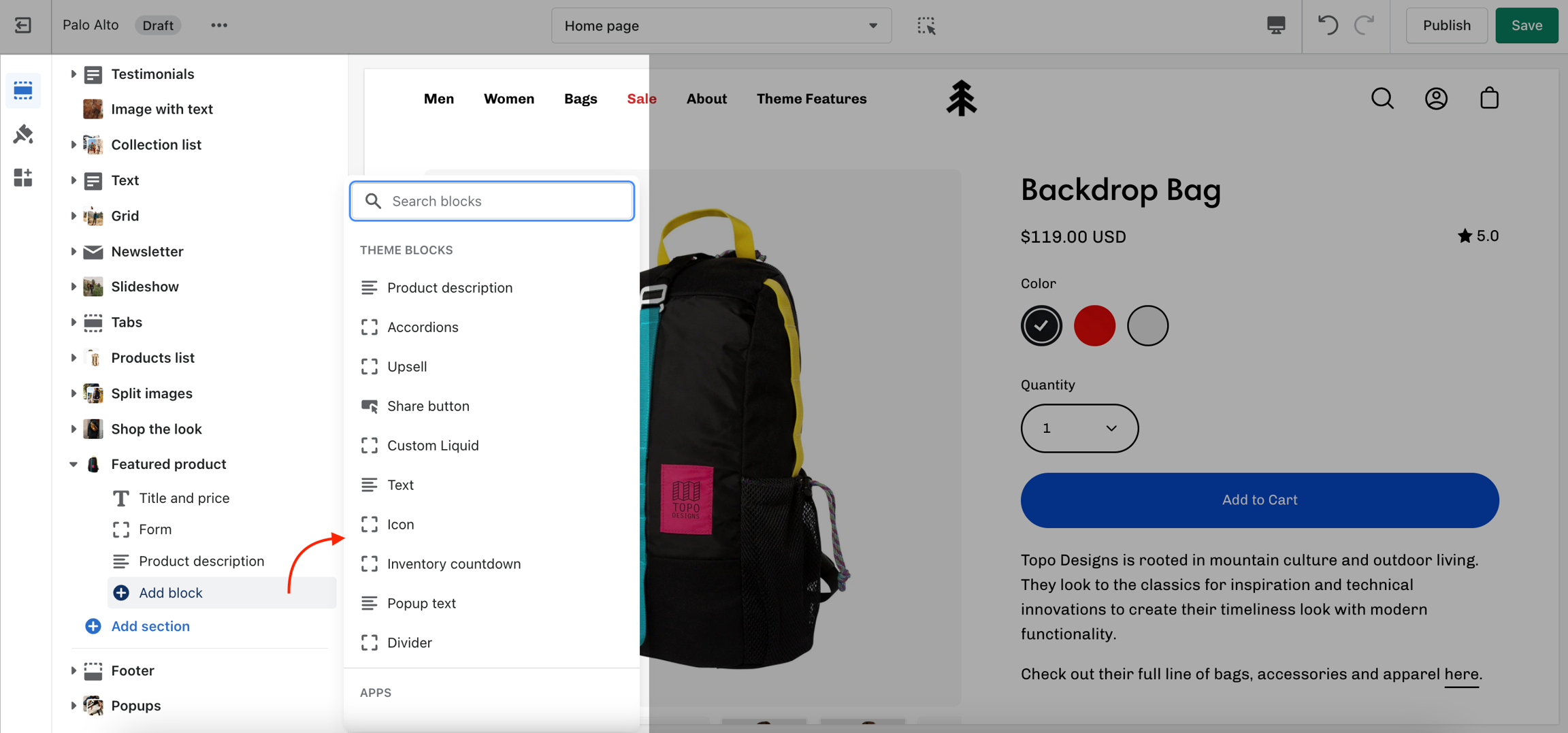Open the Sections panel icon
Viewport: 1568px width, 733px height.
click(x=23, y=90)
